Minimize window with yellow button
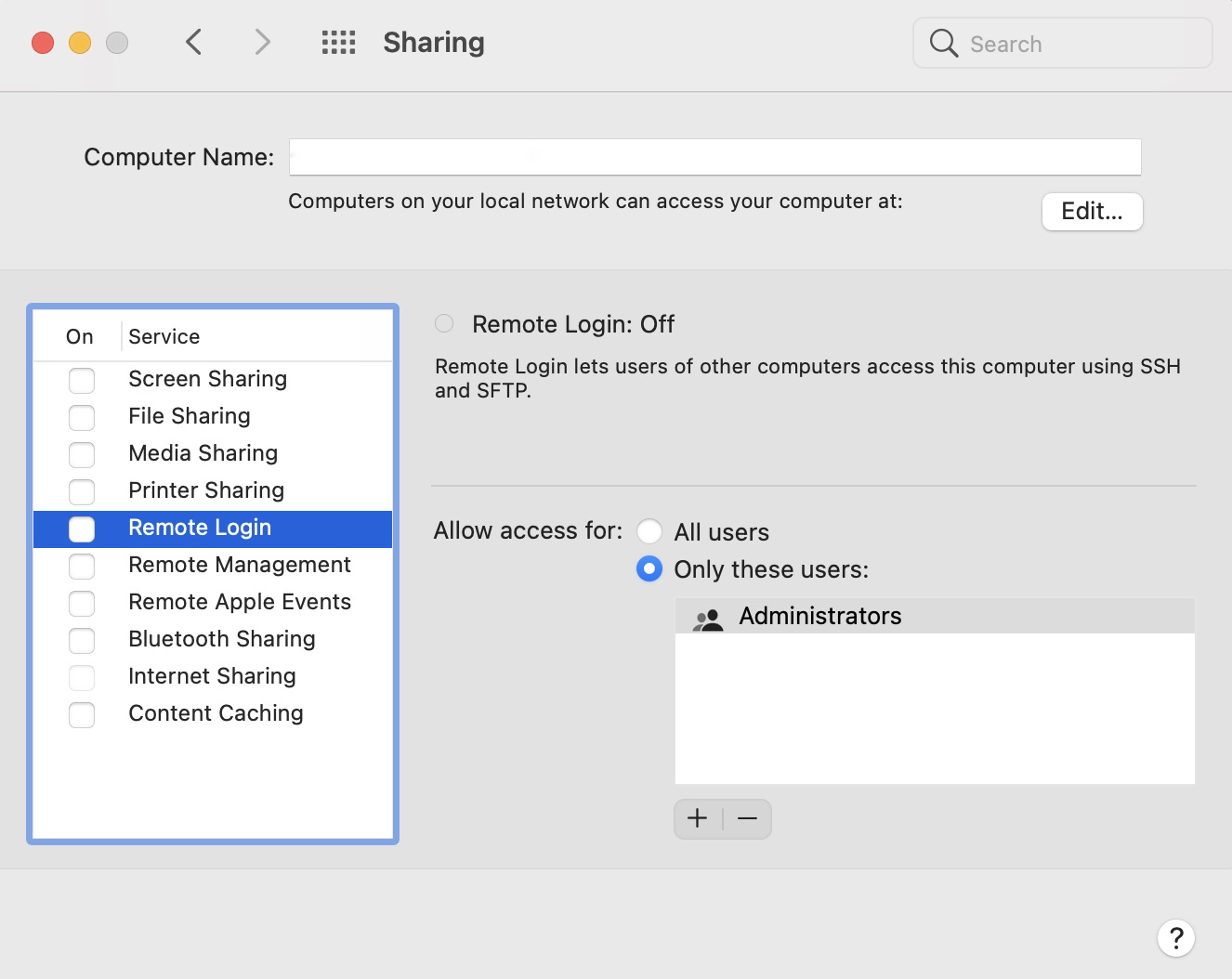The image size is (1232, 979). click(x=80, y=43)
